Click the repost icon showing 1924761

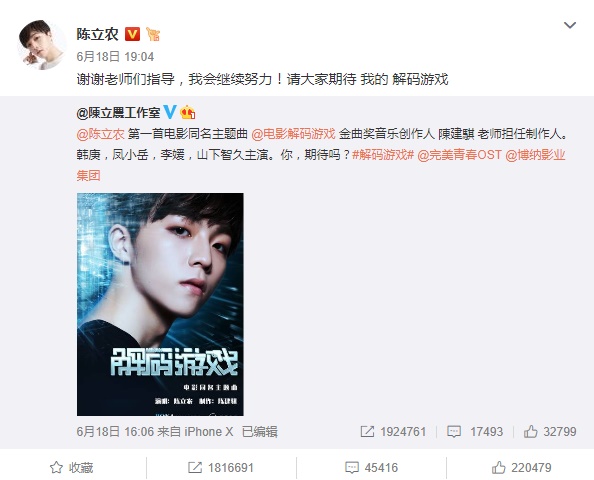pyautogui.click(x=393, y=432)
